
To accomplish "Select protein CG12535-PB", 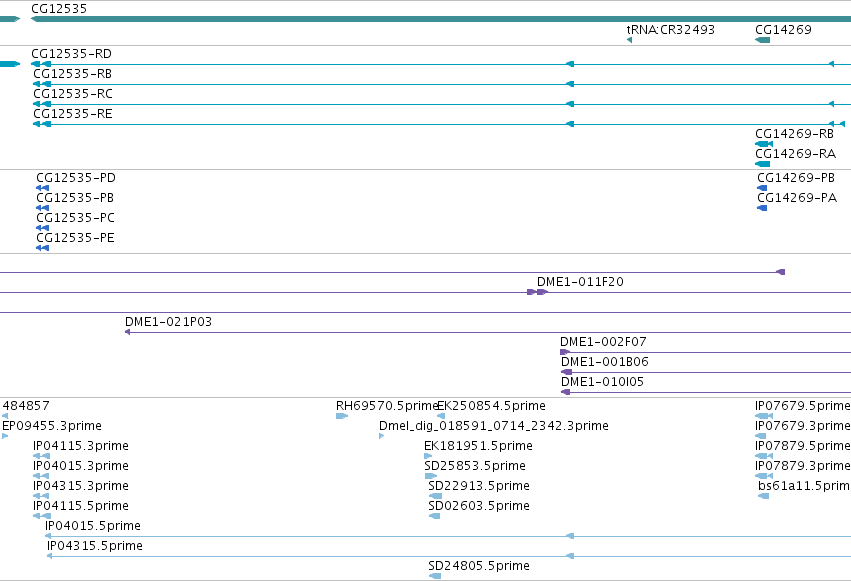I will tap(75, 198).
